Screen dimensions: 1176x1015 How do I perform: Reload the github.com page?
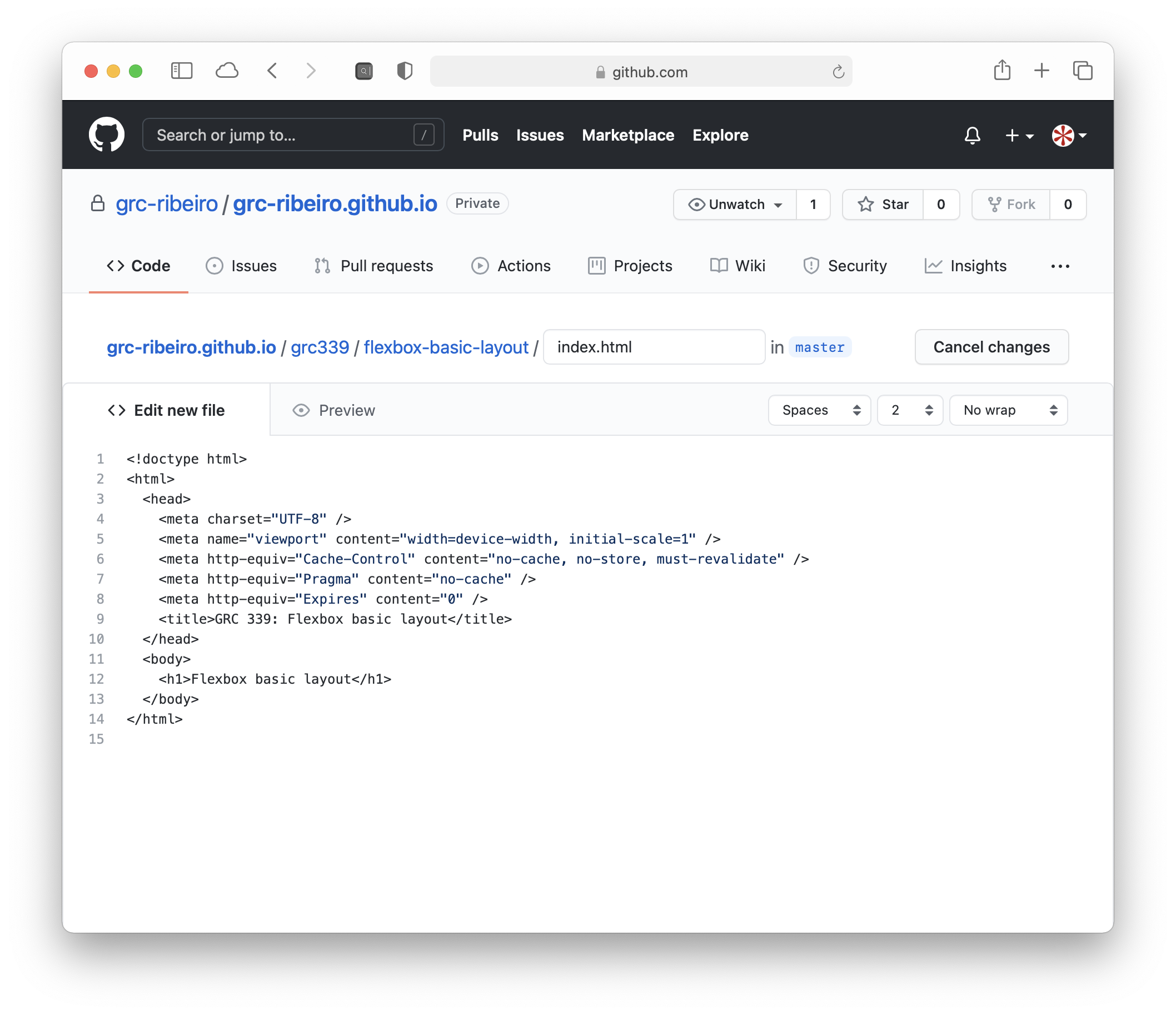coord(838,72)
